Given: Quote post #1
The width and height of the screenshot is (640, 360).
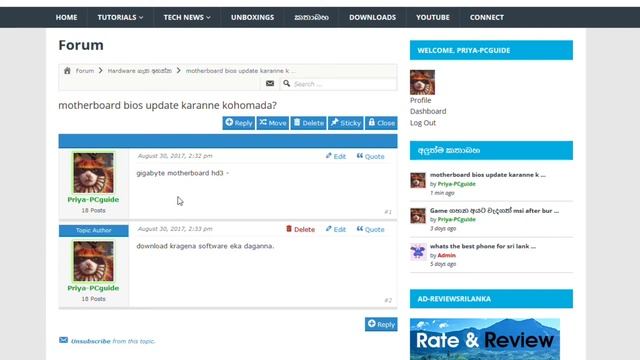Looking at the screenshot, I should 371,156.
